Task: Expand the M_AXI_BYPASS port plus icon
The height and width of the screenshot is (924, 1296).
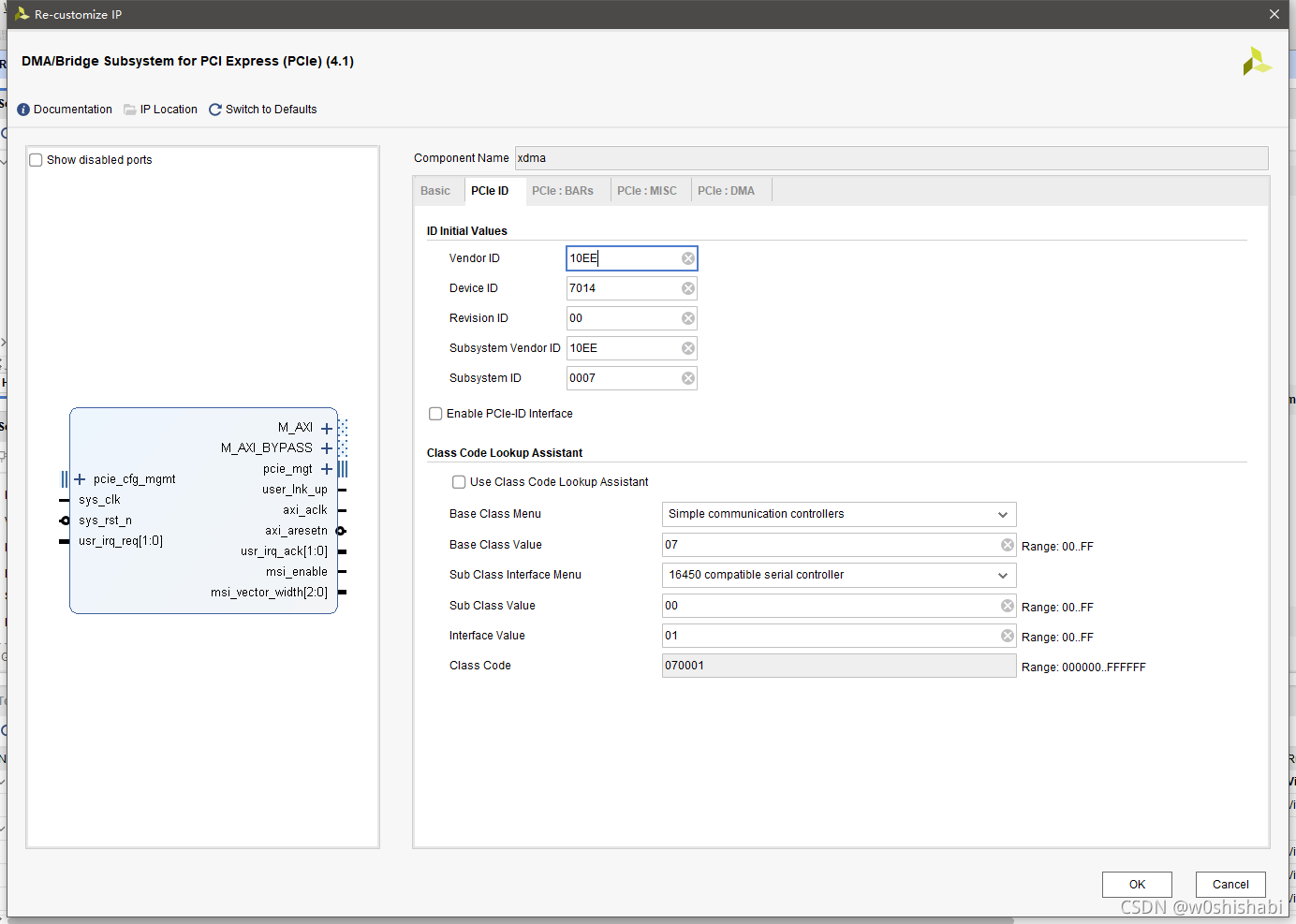Action: tap(327, 448)
